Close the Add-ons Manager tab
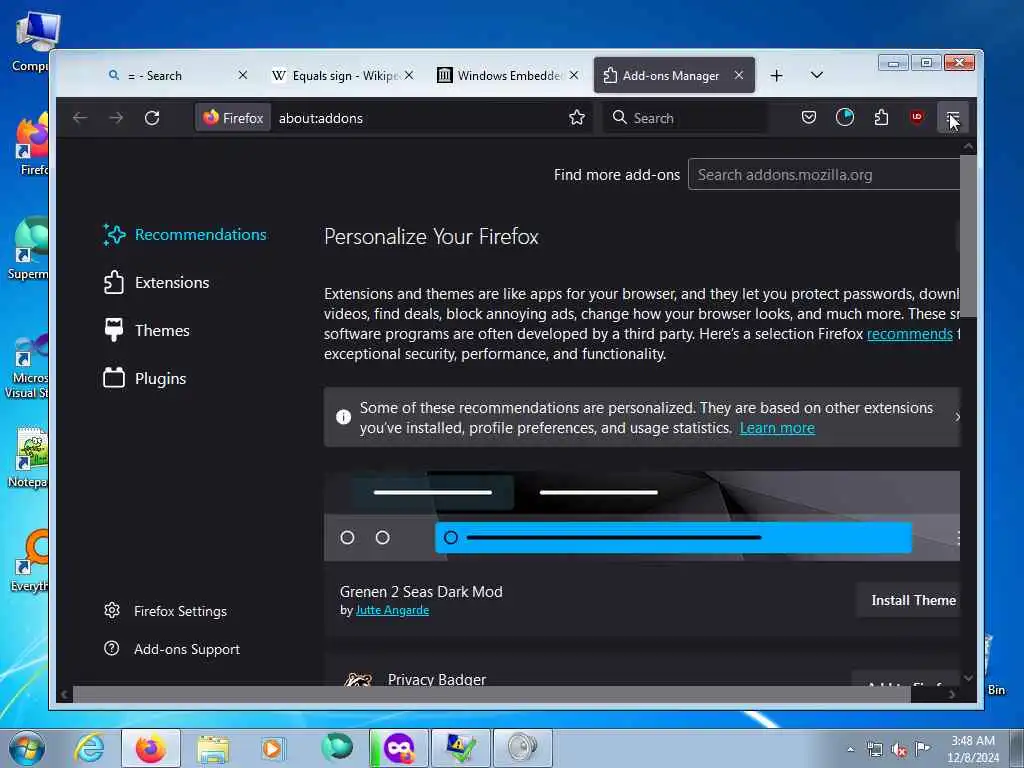Image resolution: width=1024 pixels, height=768 pixels. [x=739, y=75]
